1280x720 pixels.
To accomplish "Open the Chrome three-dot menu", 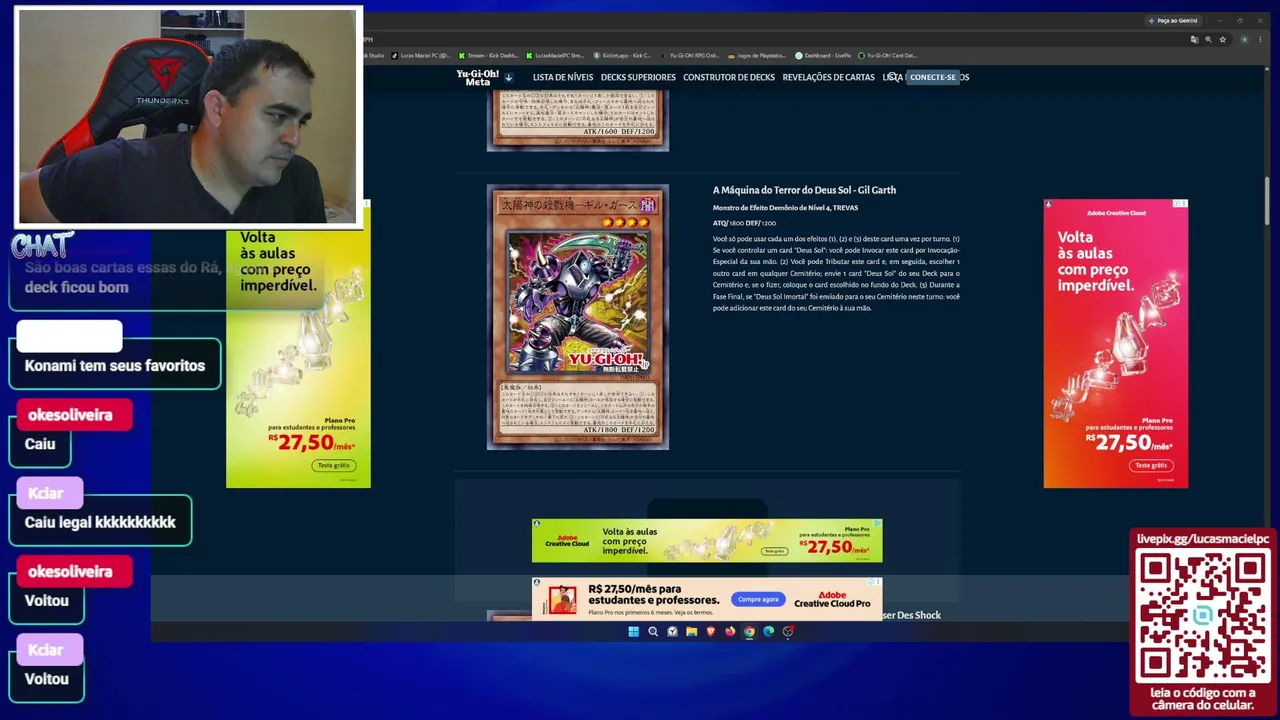I will point(1259,39).
